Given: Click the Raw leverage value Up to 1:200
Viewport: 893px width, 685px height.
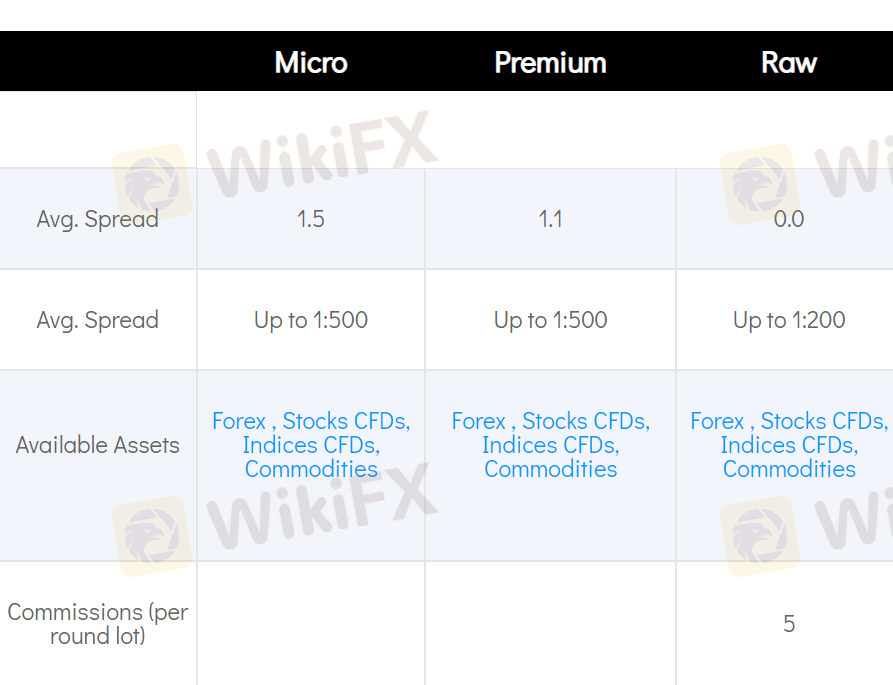Looking at the screenshot, I should 789,320.
